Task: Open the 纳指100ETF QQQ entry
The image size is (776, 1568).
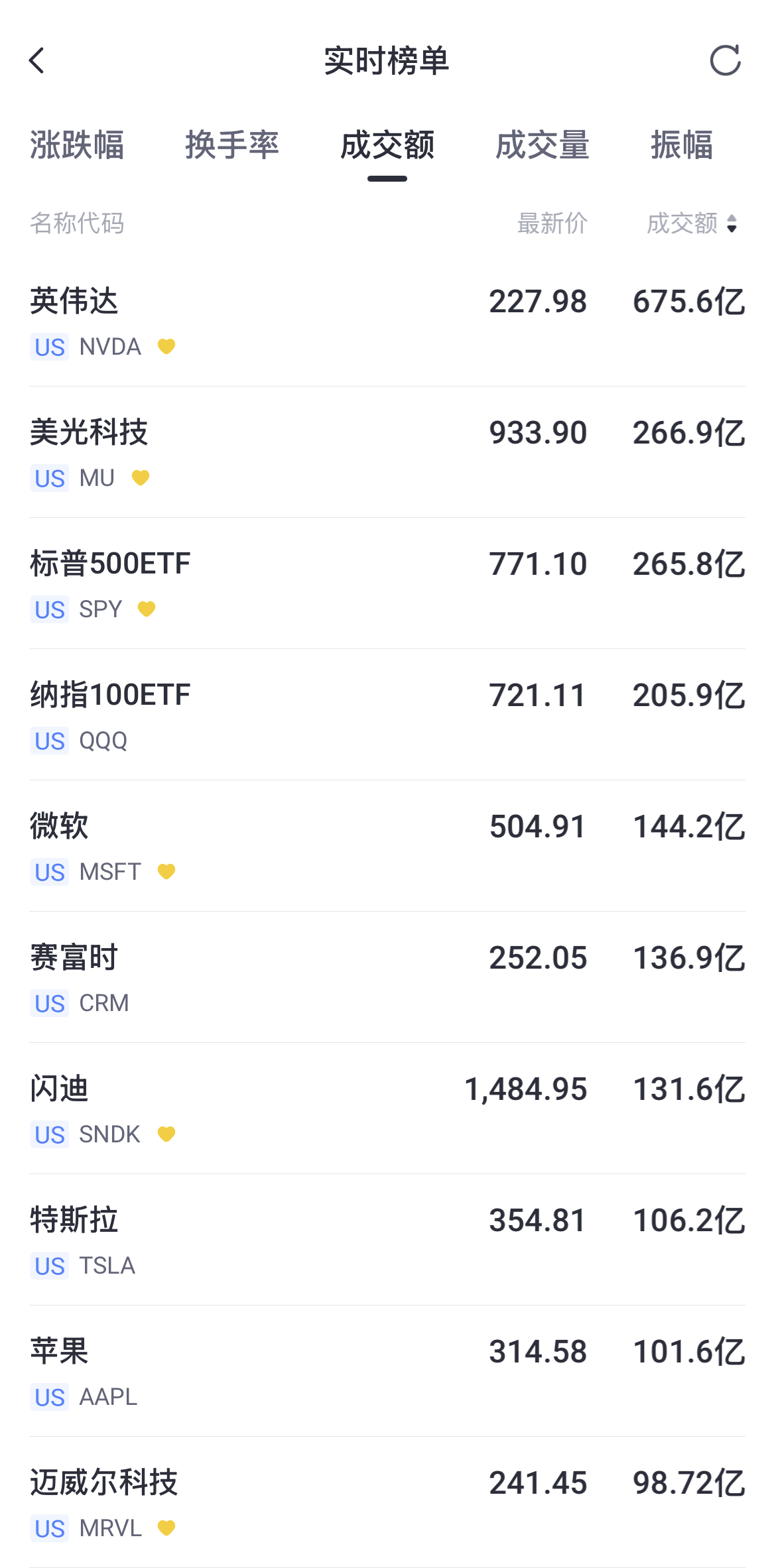Action: click(387, 715)
